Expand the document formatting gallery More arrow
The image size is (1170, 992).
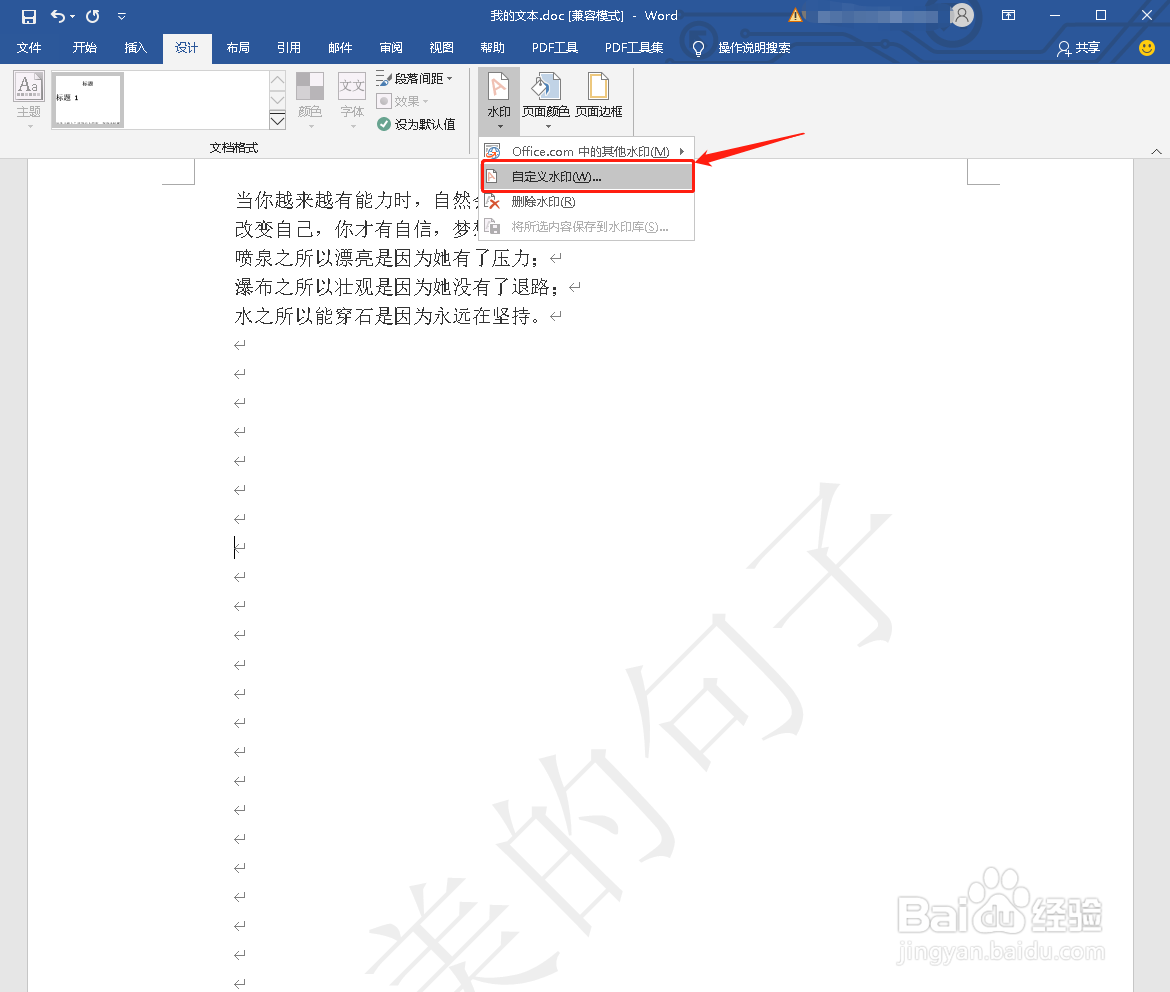278,120
